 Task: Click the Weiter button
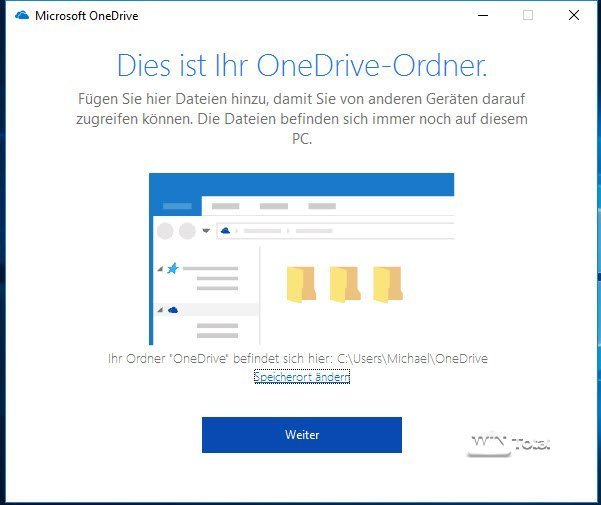(x=302, y=434)
